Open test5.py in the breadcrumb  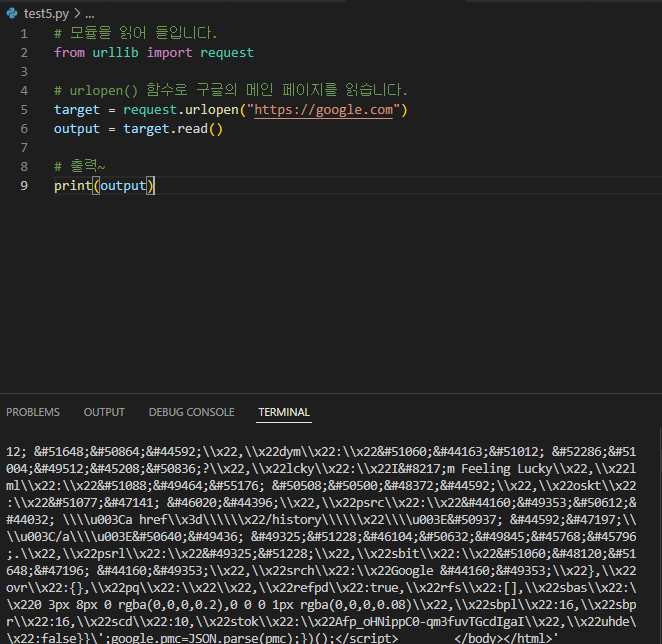46,14
